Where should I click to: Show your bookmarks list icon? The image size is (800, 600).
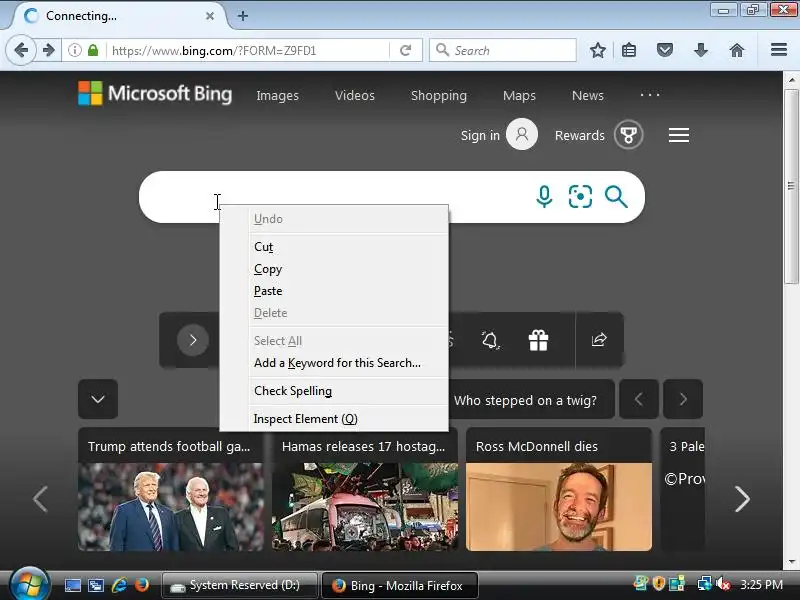click(629, 50)
